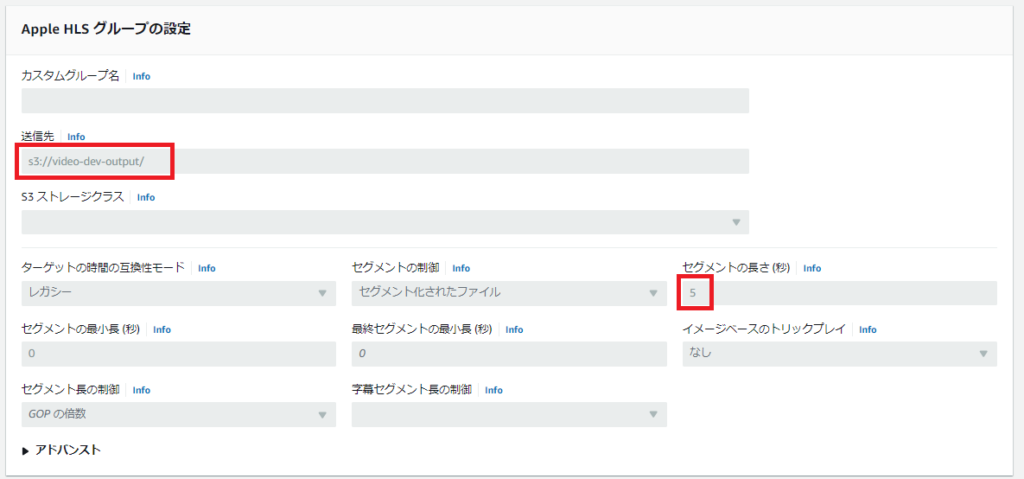Open the セグメントの制御 dropdown

pos(508,293)
